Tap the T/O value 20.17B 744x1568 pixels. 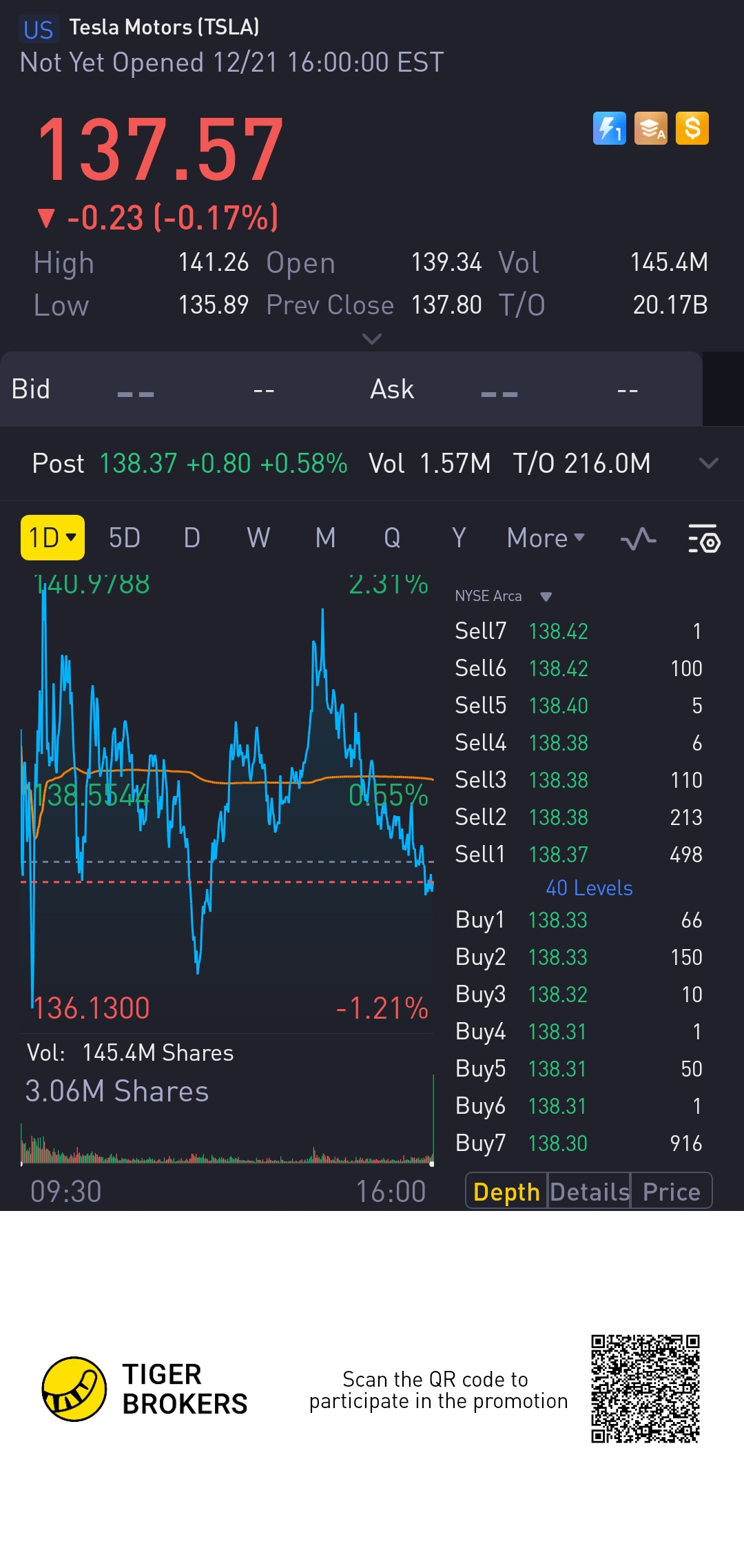[x=670, y=305]
